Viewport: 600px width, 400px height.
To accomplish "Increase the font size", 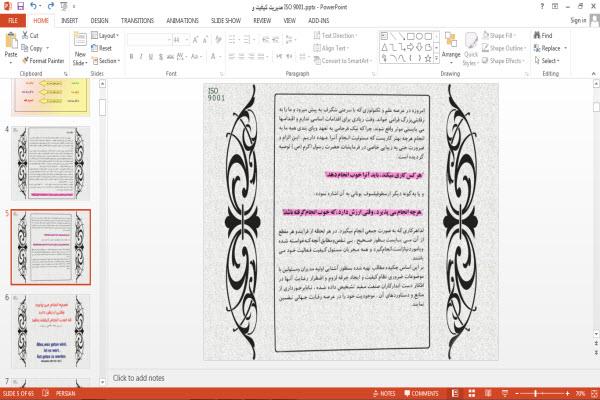I will [x=196, y=40].
